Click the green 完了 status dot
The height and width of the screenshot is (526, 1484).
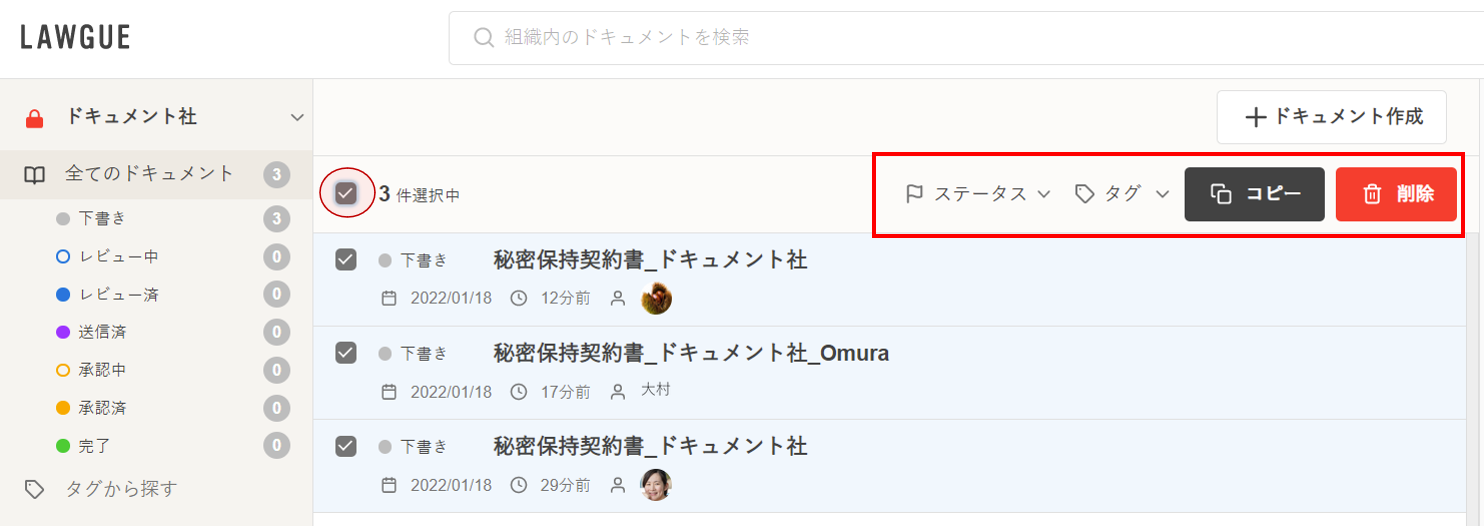[x=63, y=446]
